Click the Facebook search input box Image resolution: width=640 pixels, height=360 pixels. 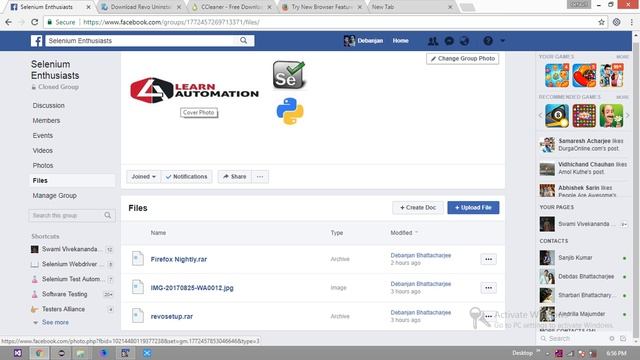click(x=141, y=40)
